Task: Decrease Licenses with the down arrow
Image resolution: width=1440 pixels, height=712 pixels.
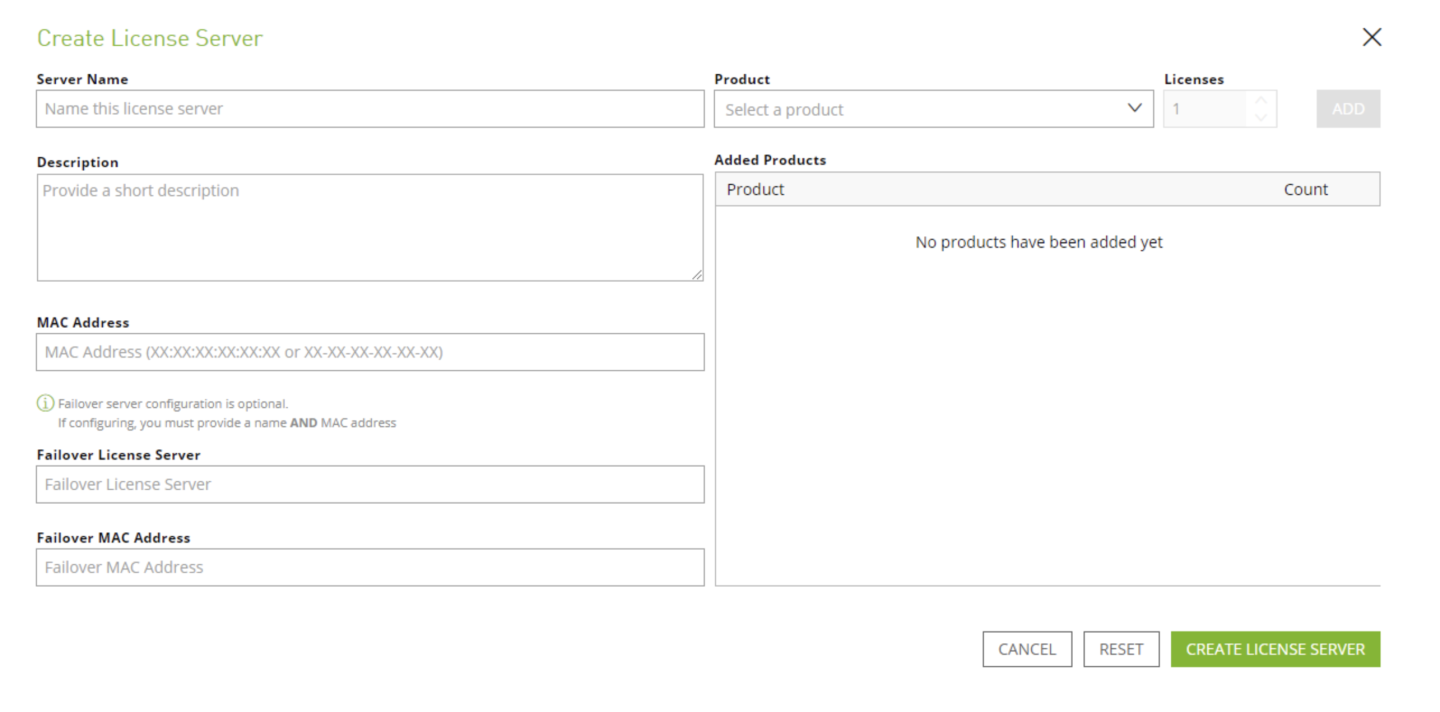Action: (1261, 118)
